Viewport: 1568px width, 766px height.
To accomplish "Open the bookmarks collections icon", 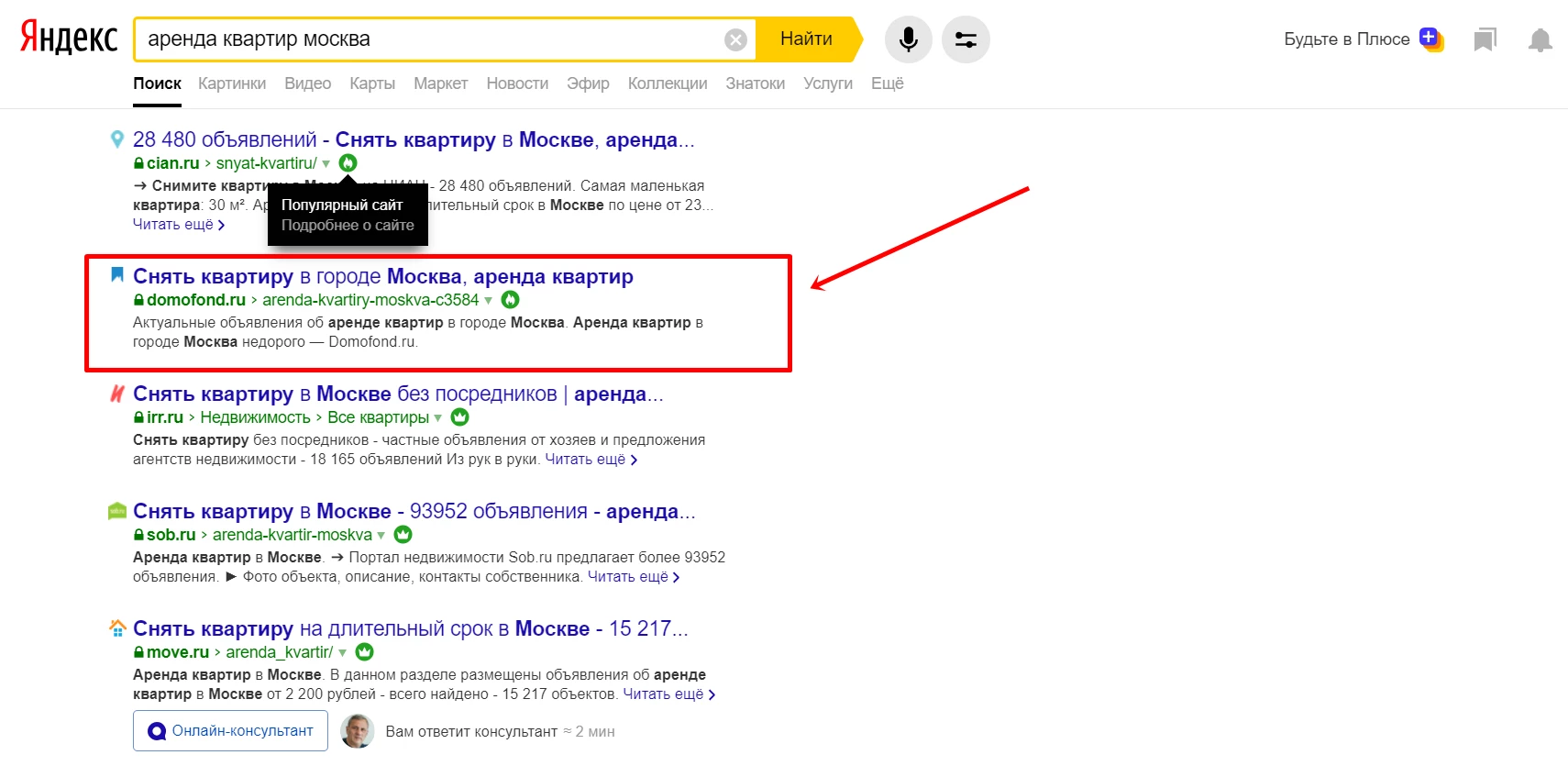I will (x=1485, y=39).
